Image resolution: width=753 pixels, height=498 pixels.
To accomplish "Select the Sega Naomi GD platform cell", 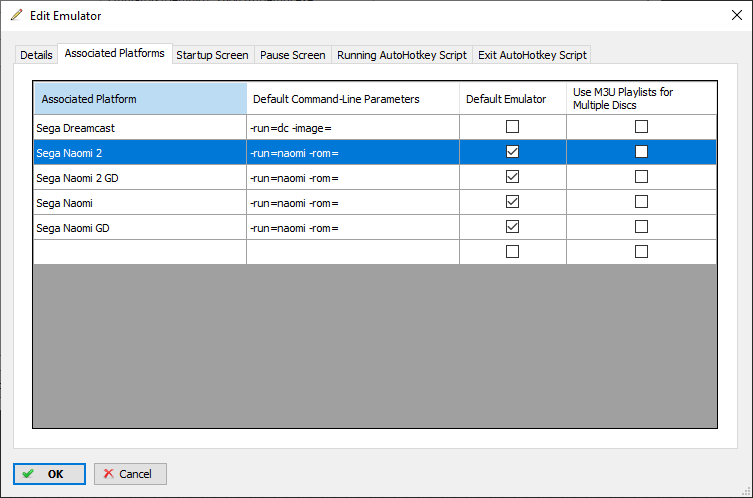I will point(140,228).
